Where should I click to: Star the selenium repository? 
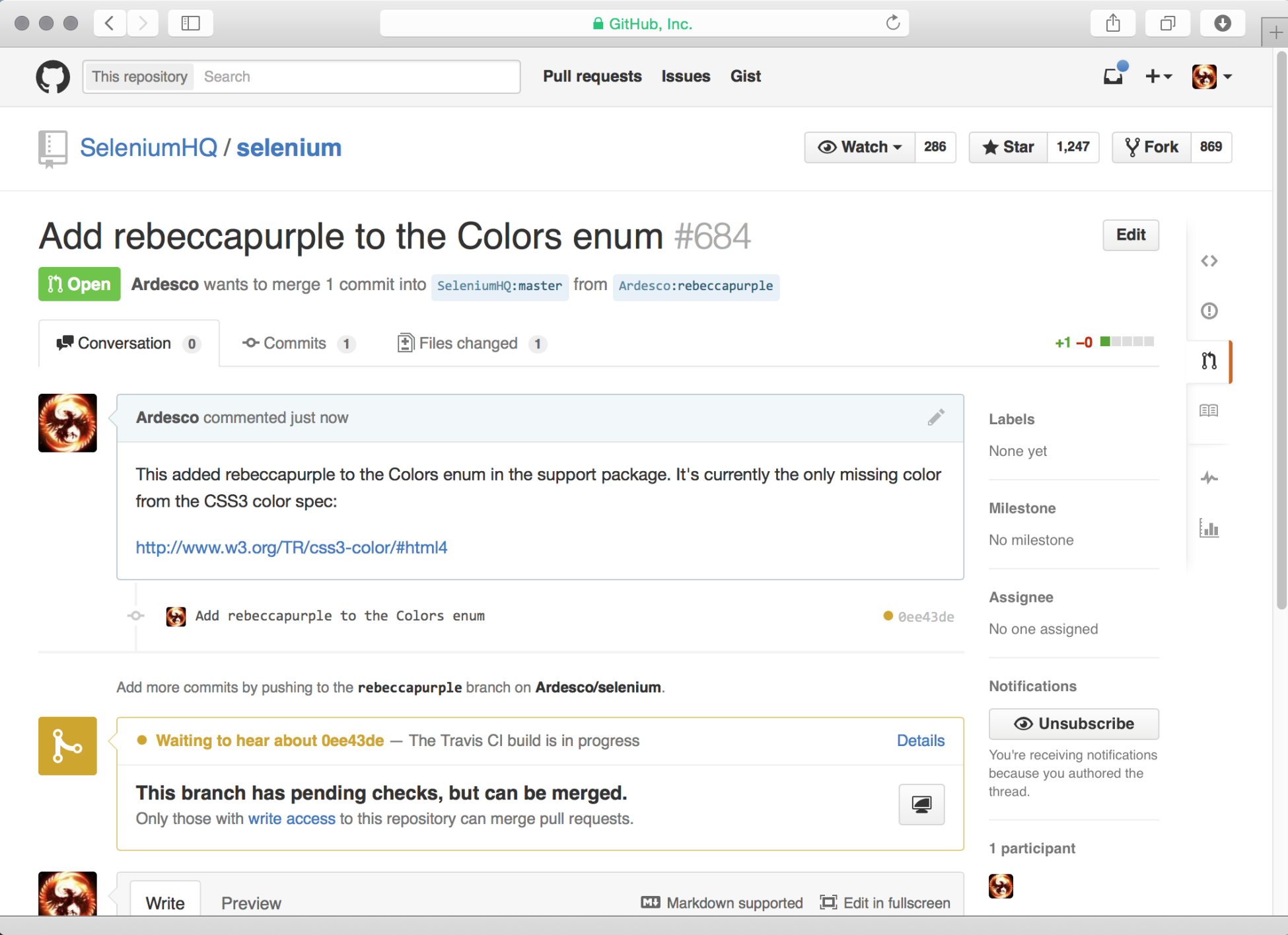point(1008,147)
